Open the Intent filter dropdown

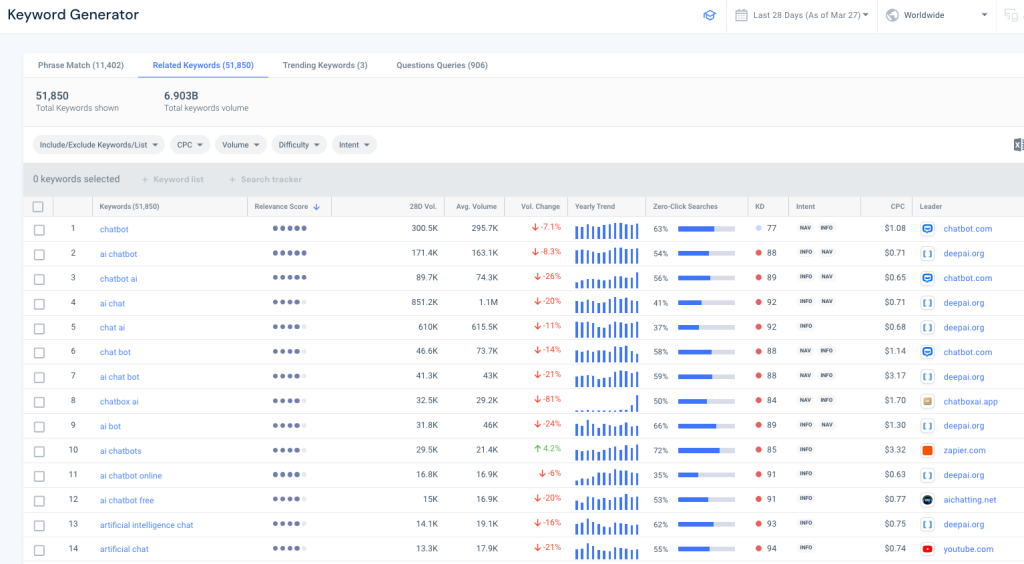(354, 145)
